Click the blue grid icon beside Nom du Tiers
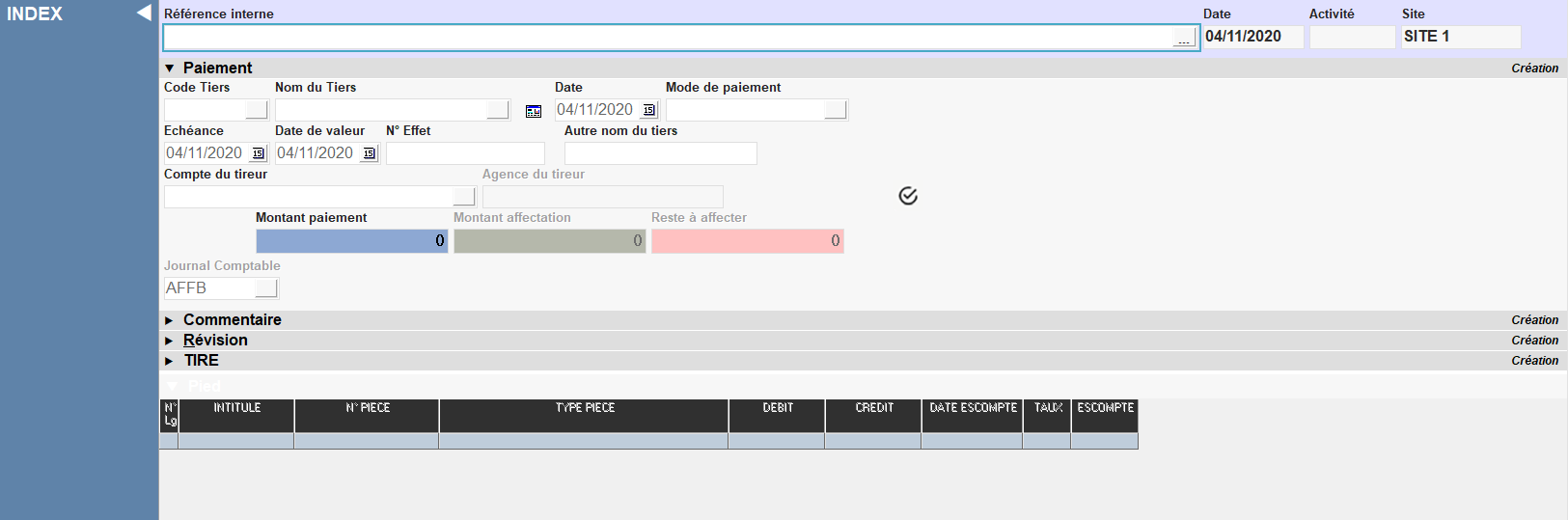 (x=534, y=111)
